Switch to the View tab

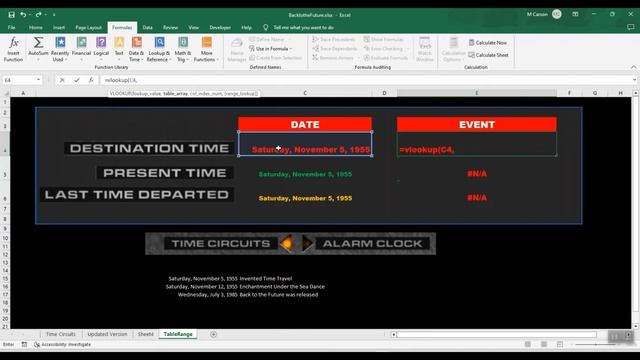(193, 27)
